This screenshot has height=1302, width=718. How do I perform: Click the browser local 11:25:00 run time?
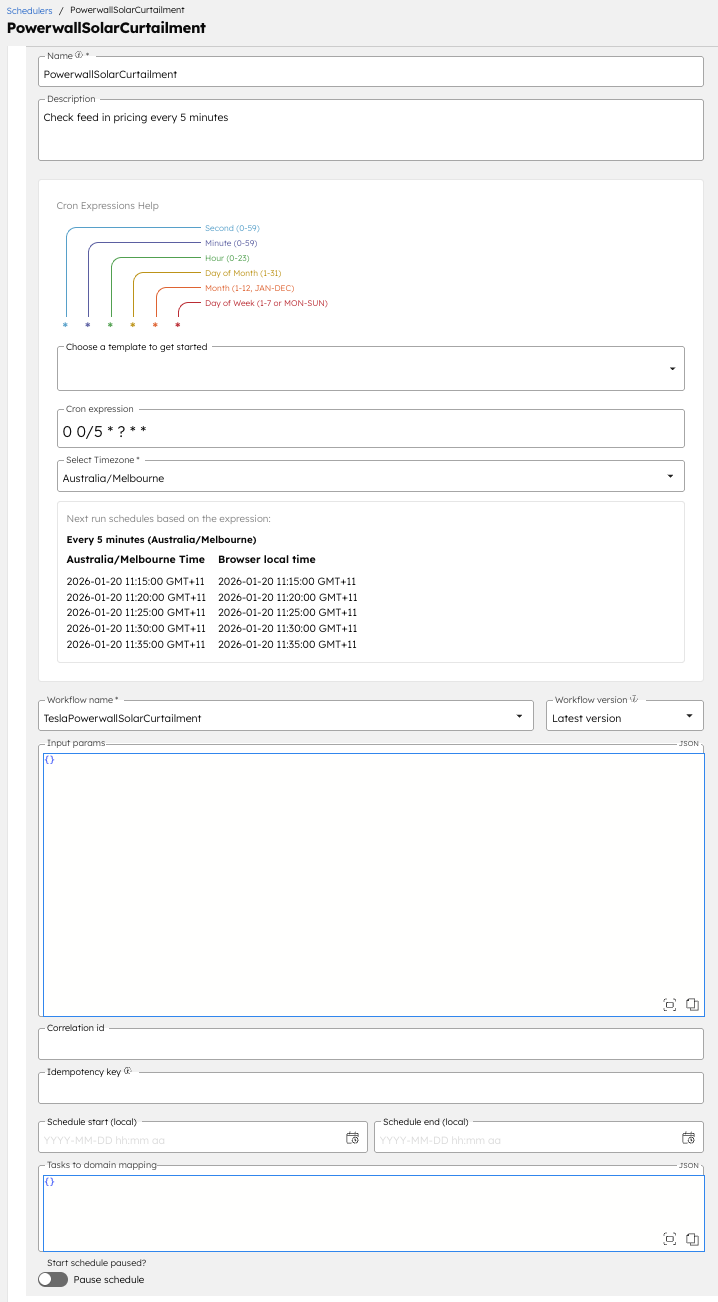287,613
